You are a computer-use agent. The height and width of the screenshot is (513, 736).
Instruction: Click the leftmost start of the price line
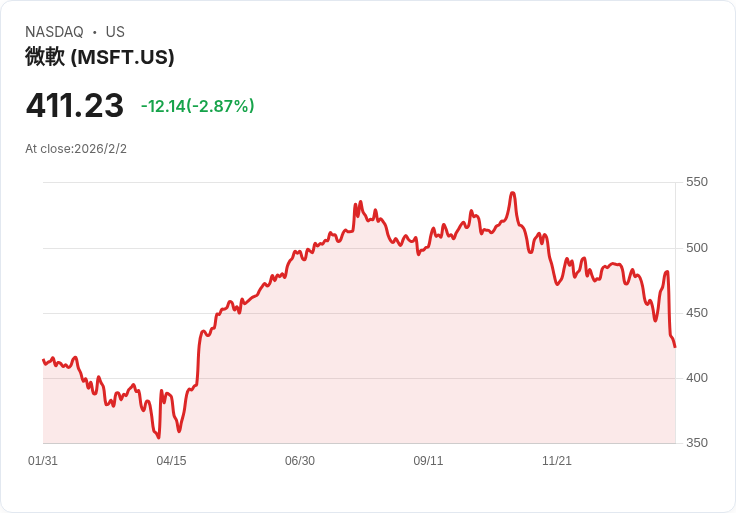click(x=43, y=360)
